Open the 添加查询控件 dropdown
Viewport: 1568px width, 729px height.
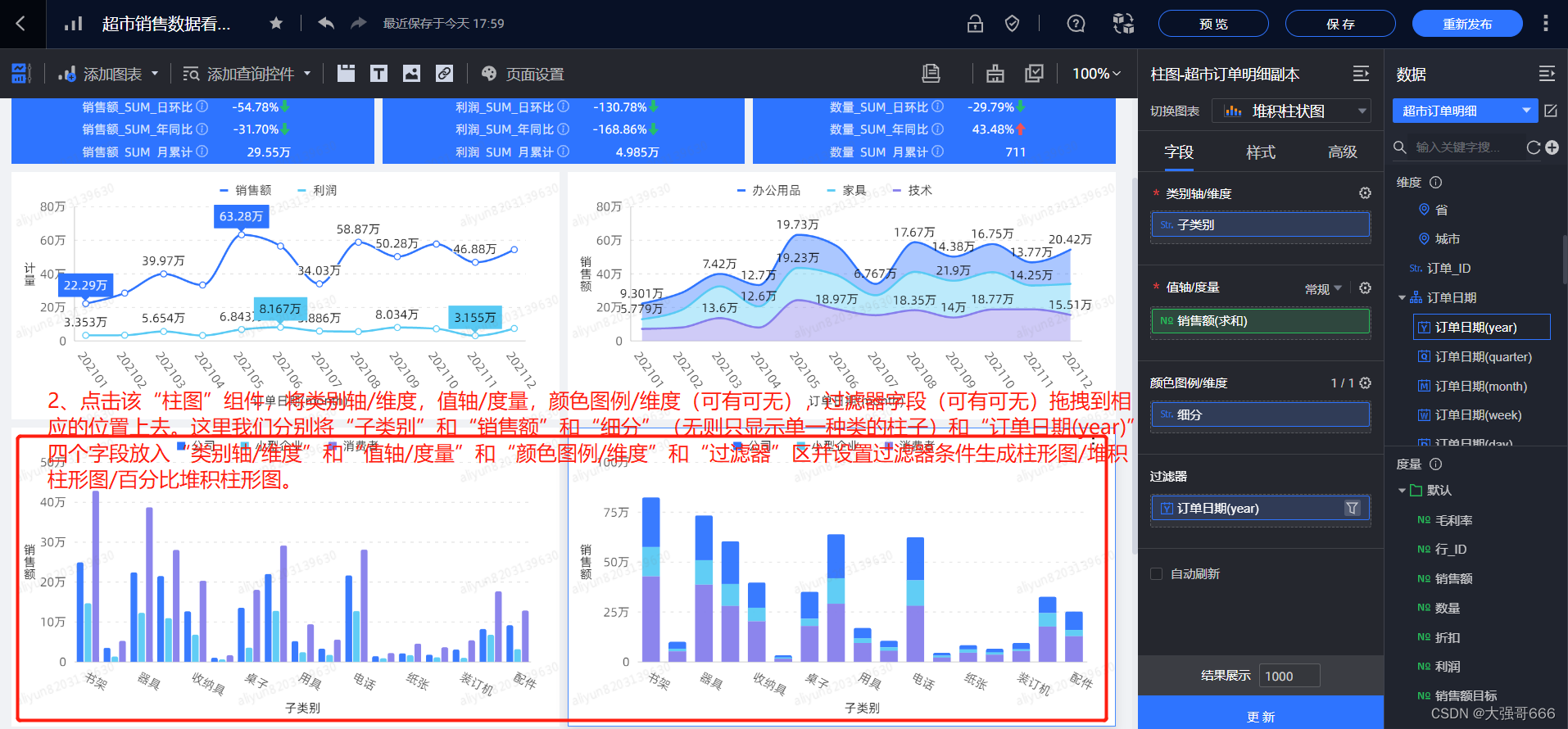[247, 74]
